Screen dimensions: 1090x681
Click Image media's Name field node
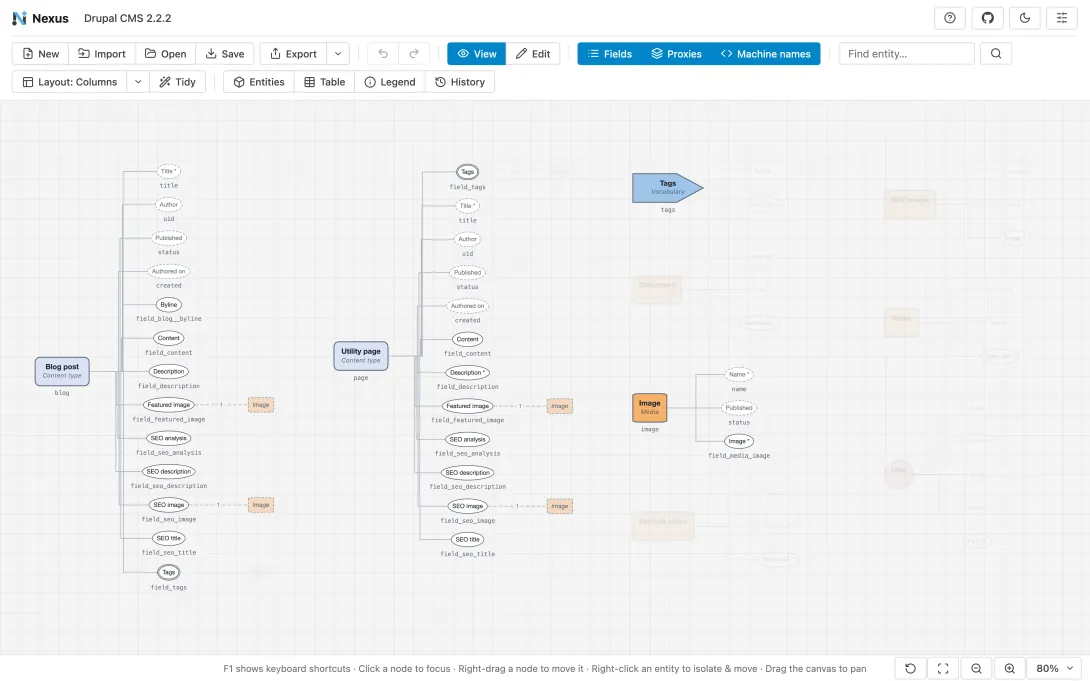739,375
